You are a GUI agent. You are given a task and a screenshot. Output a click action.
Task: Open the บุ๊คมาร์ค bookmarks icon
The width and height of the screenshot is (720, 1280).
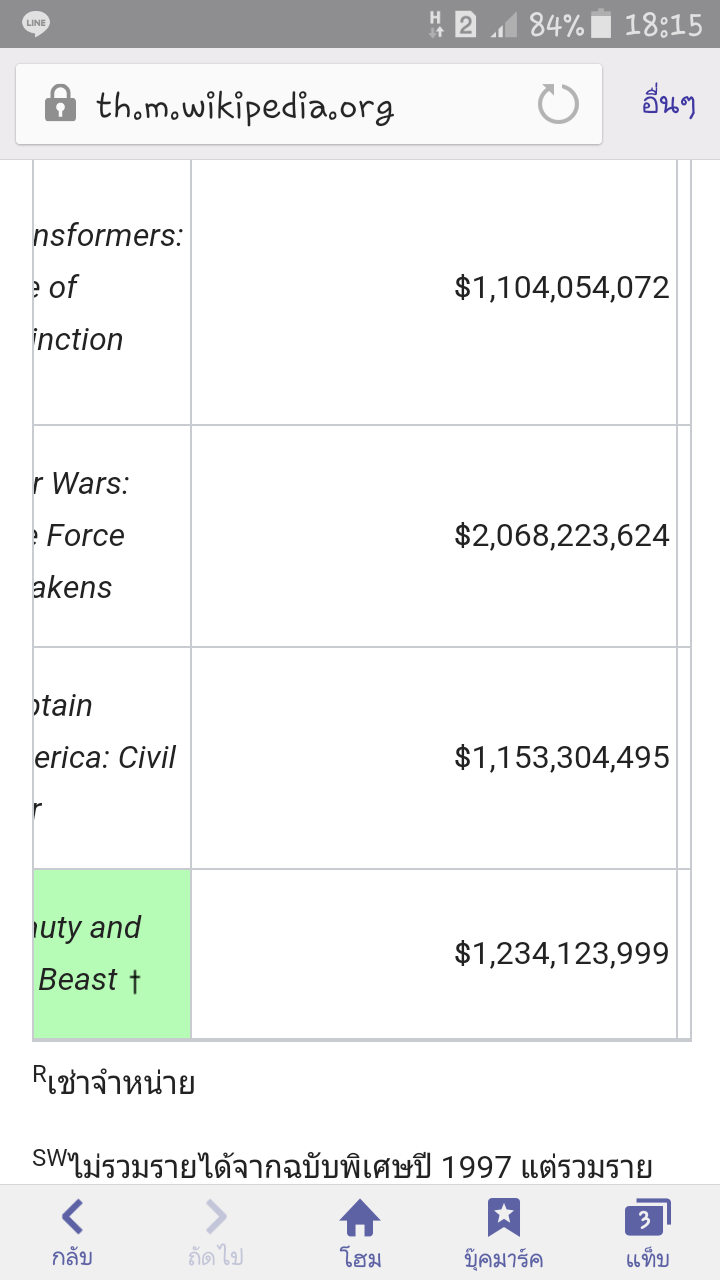(504, 1231)
